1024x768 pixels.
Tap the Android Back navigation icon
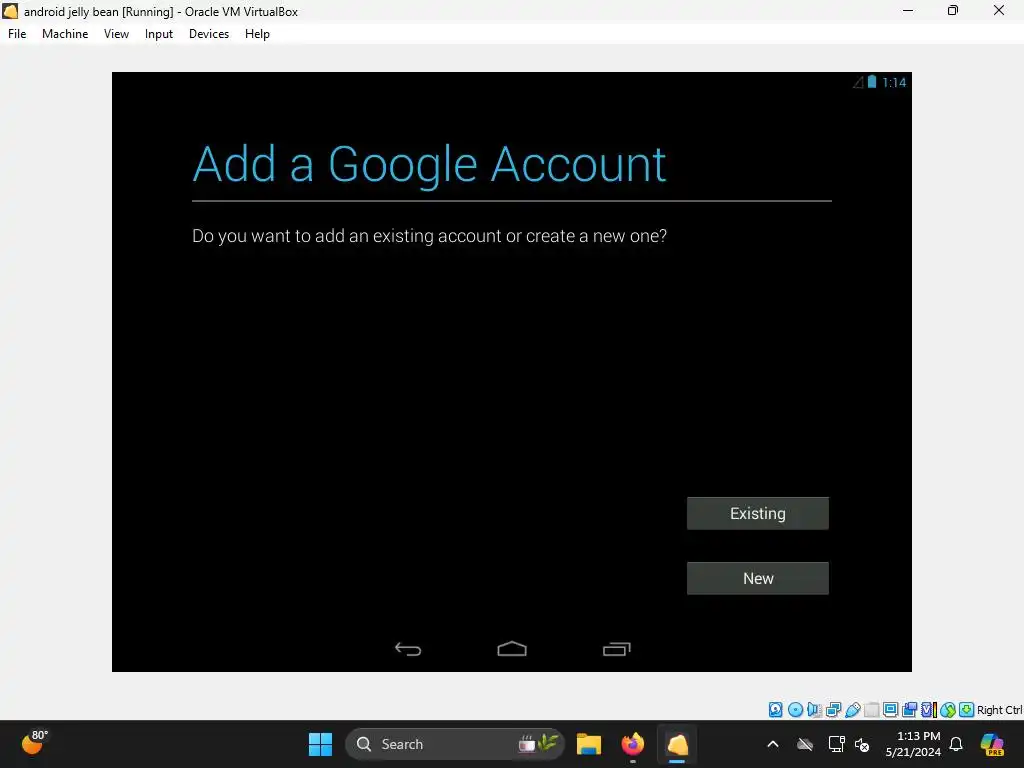(408, 648)
